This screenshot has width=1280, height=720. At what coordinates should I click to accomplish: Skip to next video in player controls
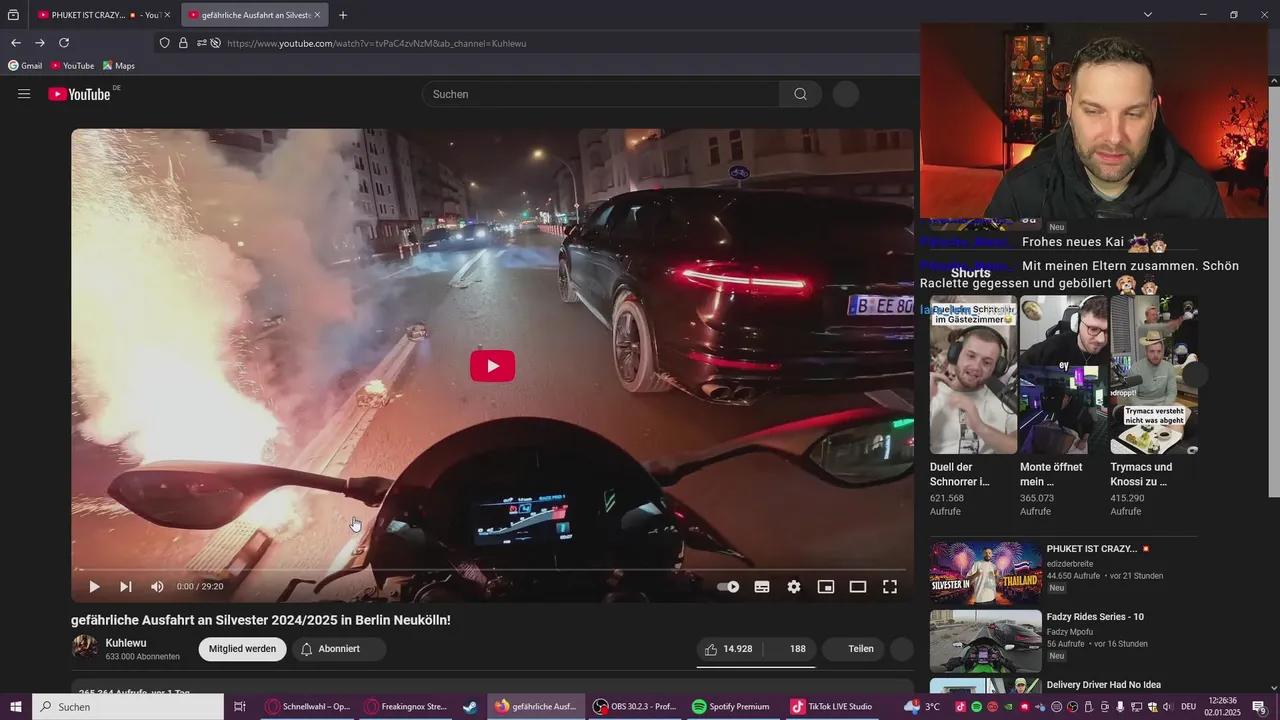(x=126, y=587)
